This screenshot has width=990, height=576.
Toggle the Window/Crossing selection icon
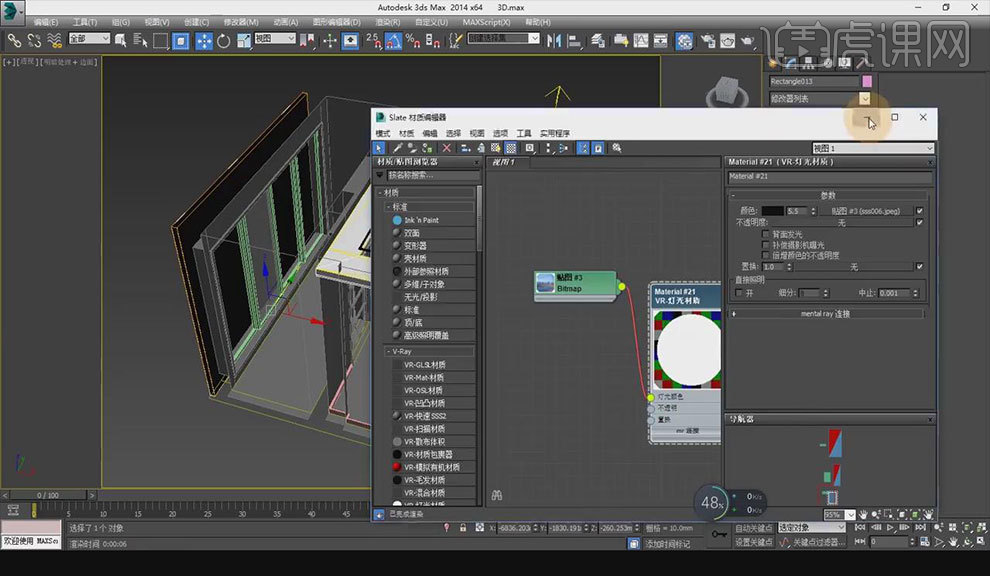click(181, 41)
